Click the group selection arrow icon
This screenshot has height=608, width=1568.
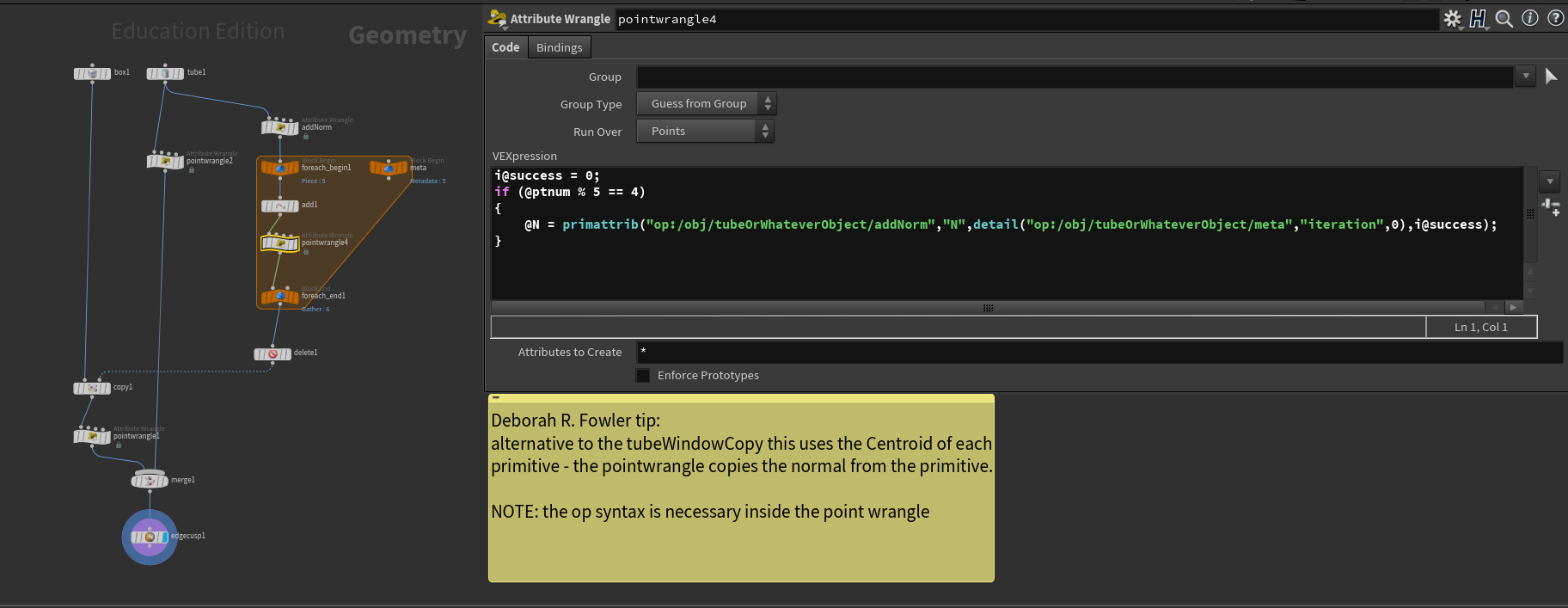coord(1551,77)
